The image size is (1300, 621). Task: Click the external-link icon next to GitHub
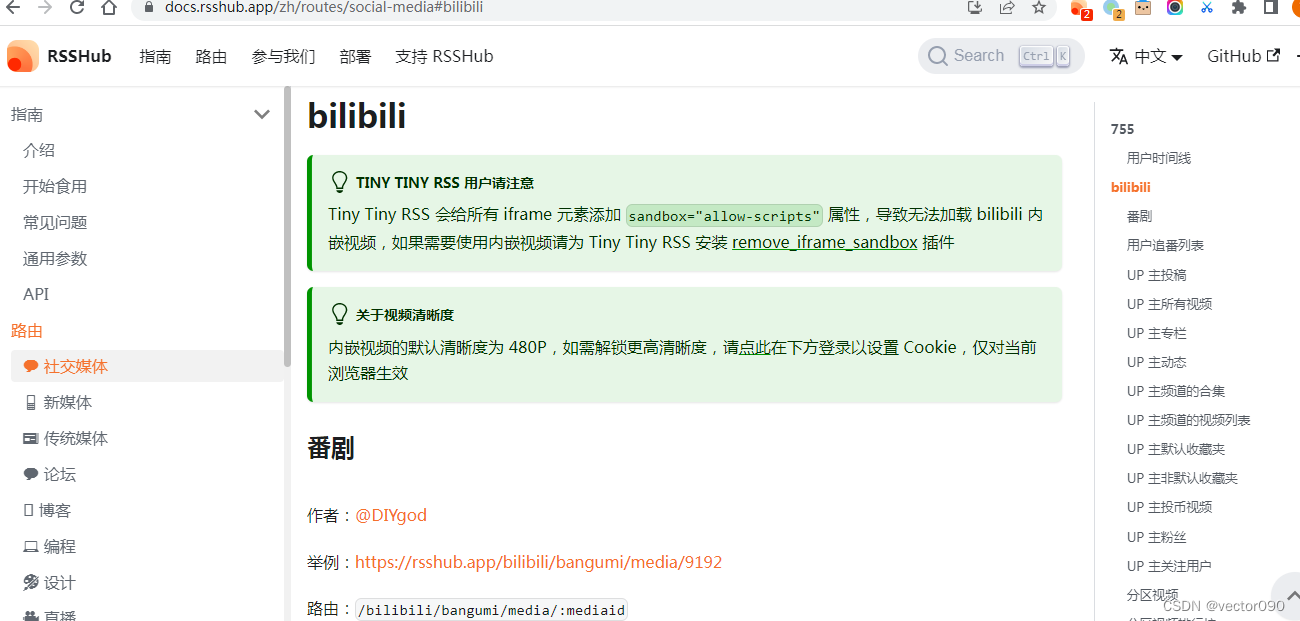[1273, 56]
